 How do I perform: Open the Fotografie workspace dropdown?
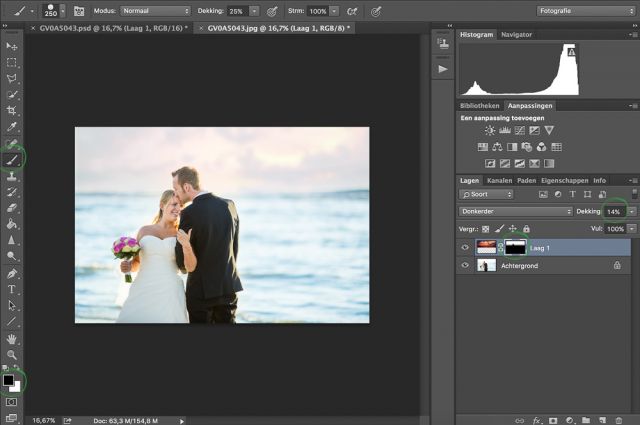585,11
